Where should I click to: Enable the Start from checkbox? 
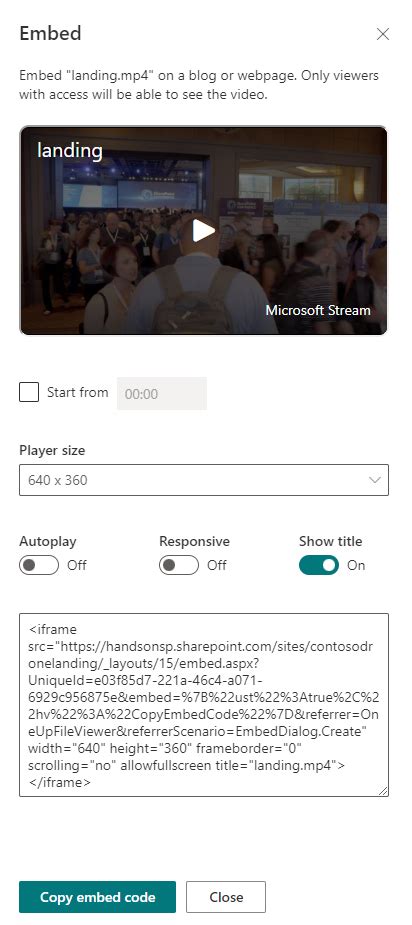[29, 392]
